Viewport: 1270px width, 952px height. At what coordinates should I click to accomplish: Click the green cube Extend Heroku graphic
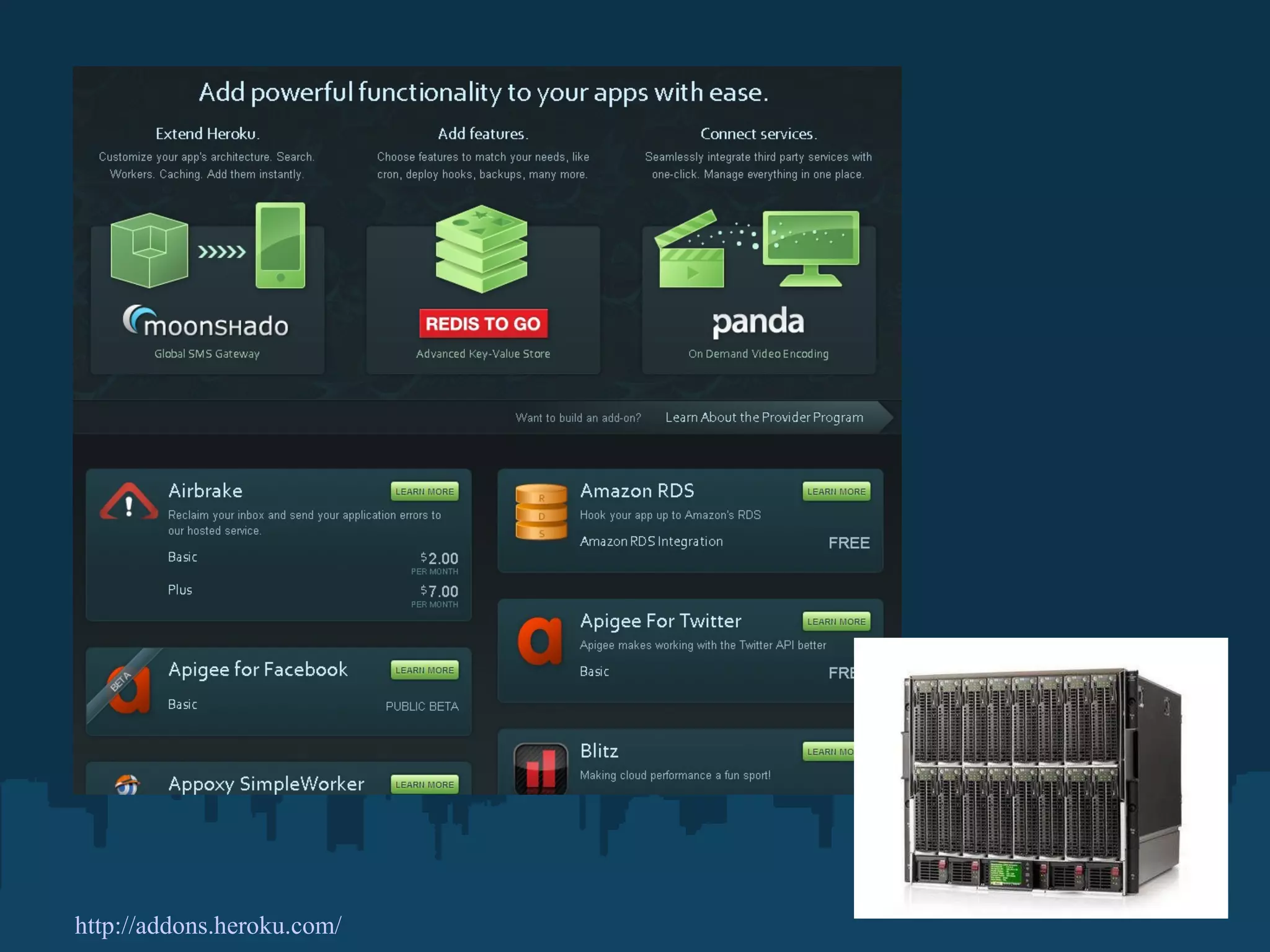click(149, 250)
